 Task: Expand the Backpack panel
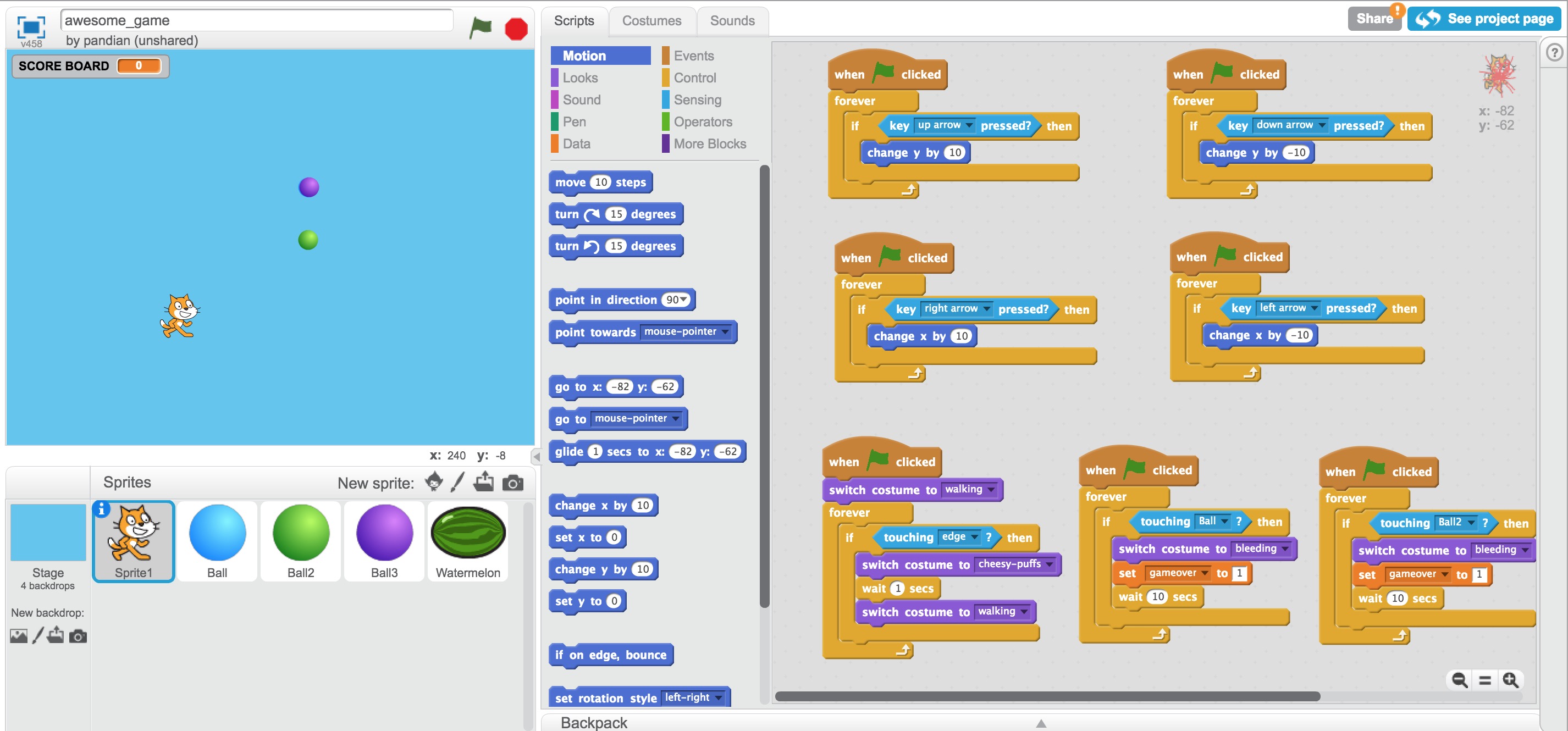click(x=1041, y=722)
